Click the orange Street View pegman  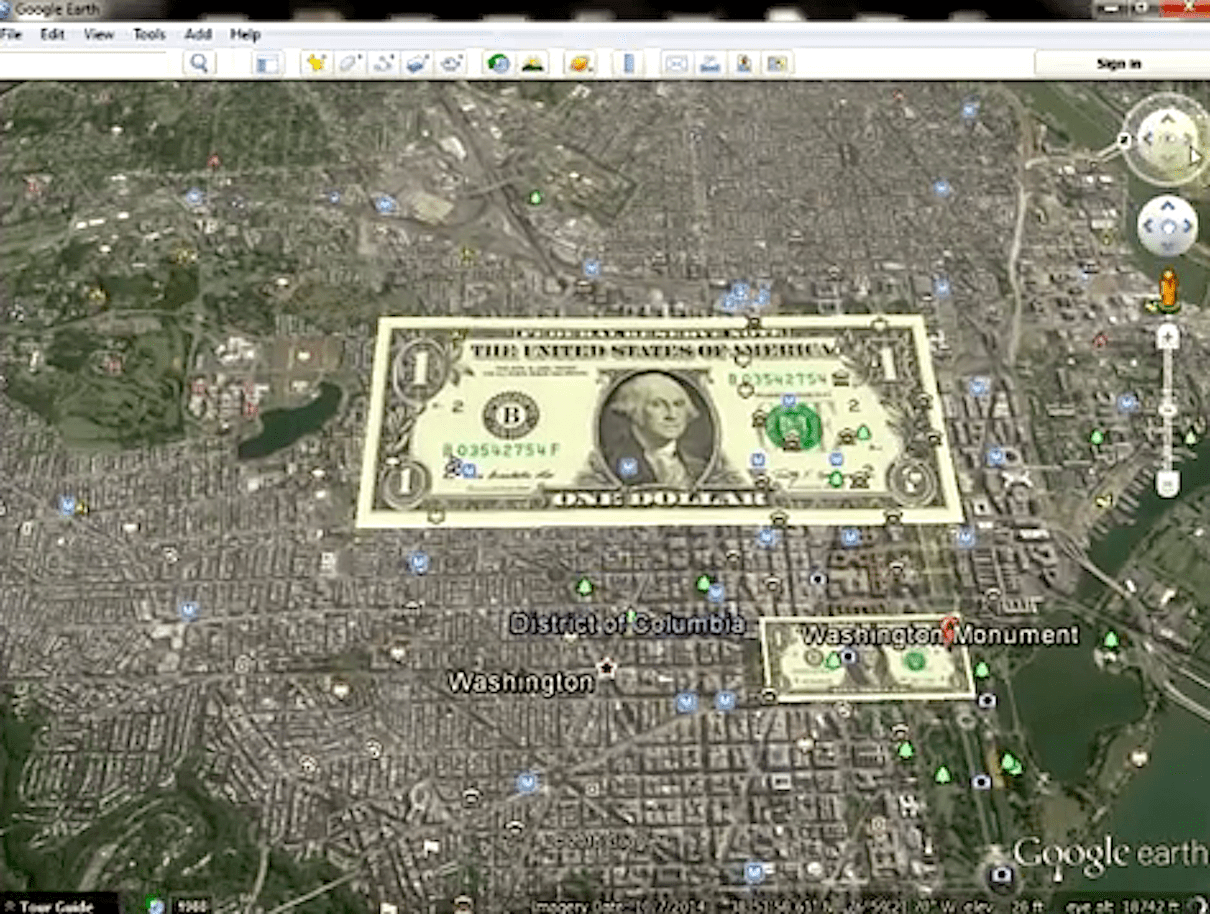tap(1167, 291)
